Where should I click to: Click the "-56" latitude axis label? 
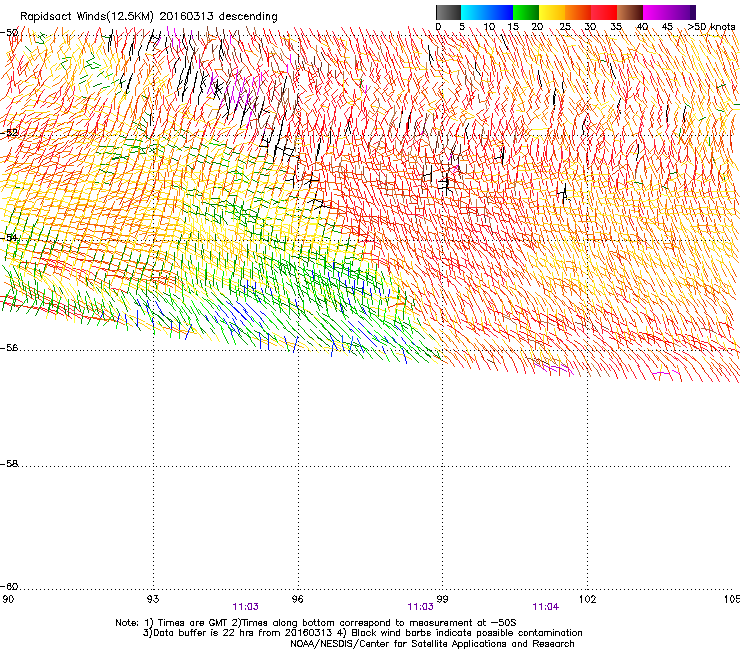click(x=9, y=348)
